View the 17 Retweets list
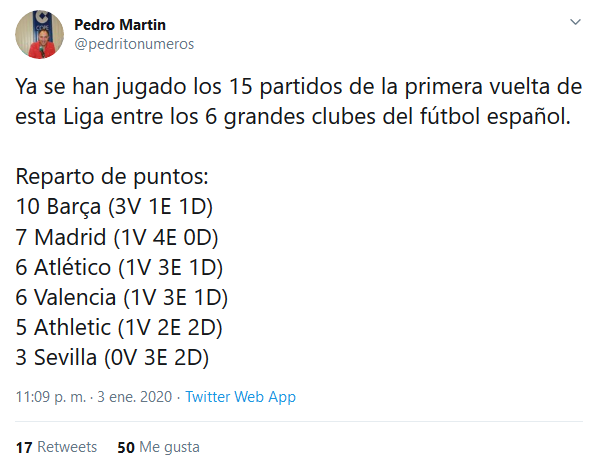598x471 pixels. tap(56, 447)
